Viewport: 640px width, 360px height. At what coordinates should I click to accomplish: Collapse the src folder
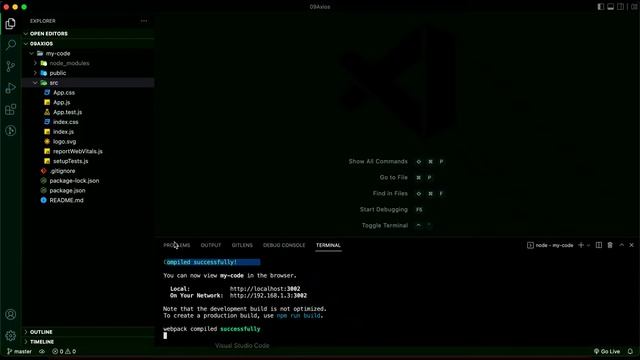(88, 83)
